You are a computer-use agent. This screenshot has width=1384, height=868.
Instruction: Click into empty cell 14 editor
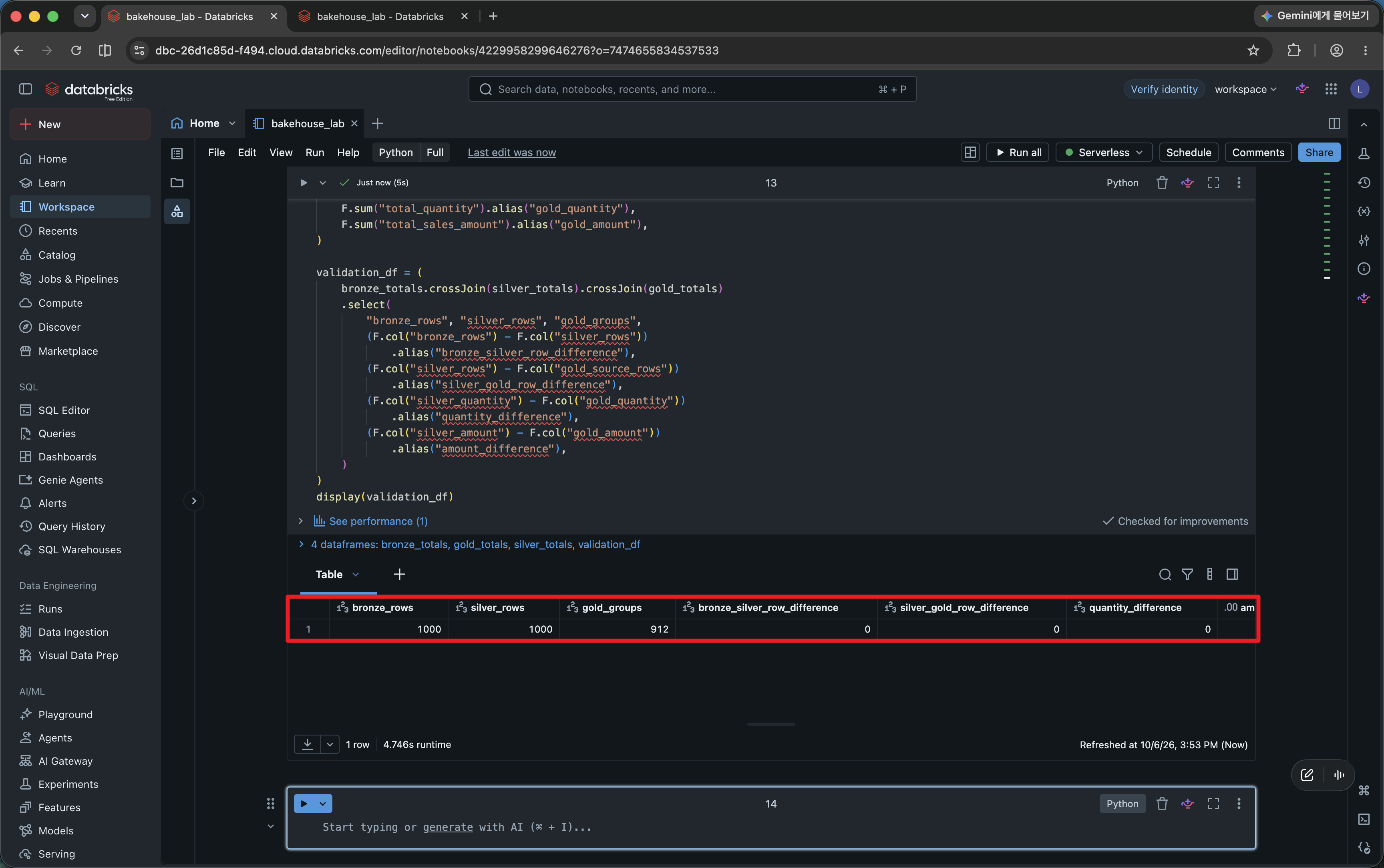click(771, 827)
